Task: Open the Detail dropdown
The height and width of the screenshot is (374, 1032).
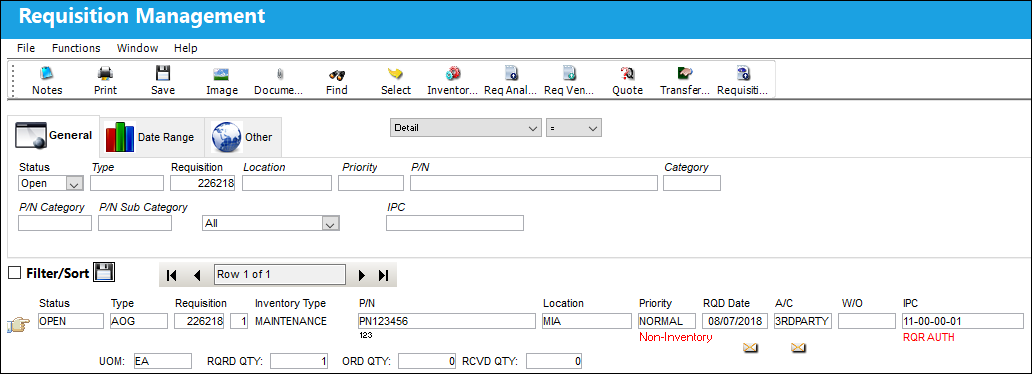Action: tap(465, 128)
